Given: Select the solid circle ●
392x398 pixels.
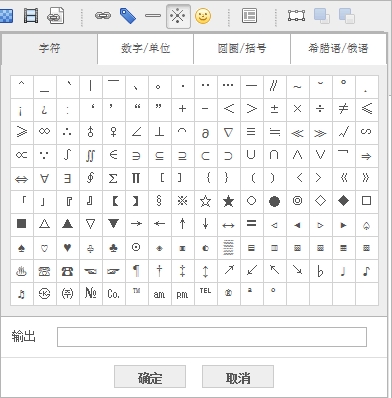Looking at the screenshot, I should (x=274, y=201).
